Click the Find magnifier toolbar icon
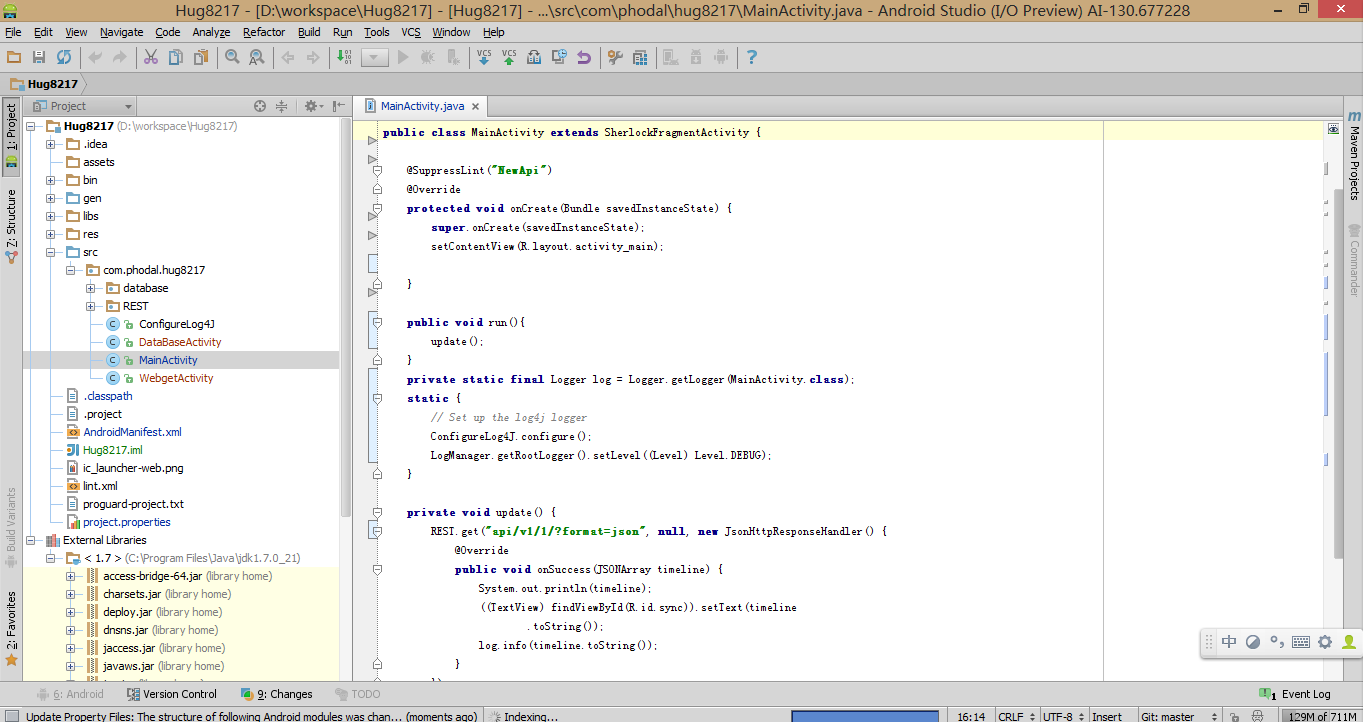This screenshot has height=722, width=1363. coord(232,58)
